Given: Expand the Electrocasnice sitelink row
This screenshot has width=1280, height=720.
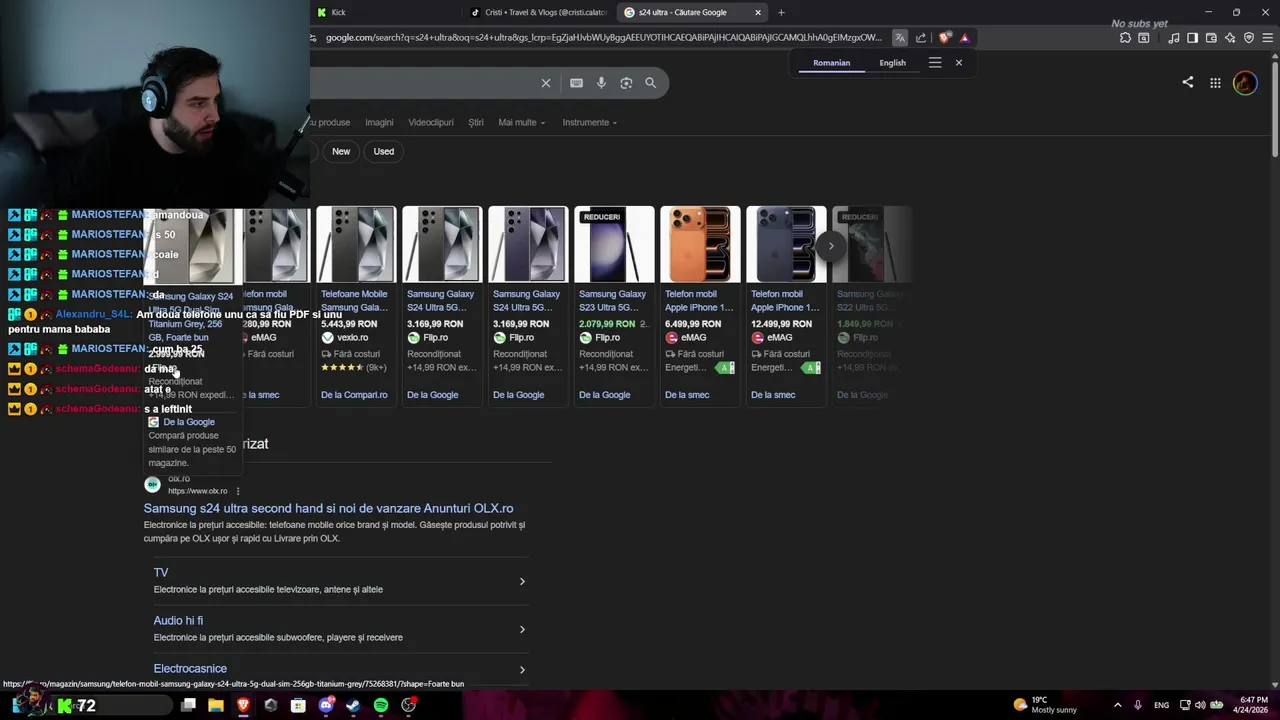Looking at the screenshot, I should tap(340, 669).
